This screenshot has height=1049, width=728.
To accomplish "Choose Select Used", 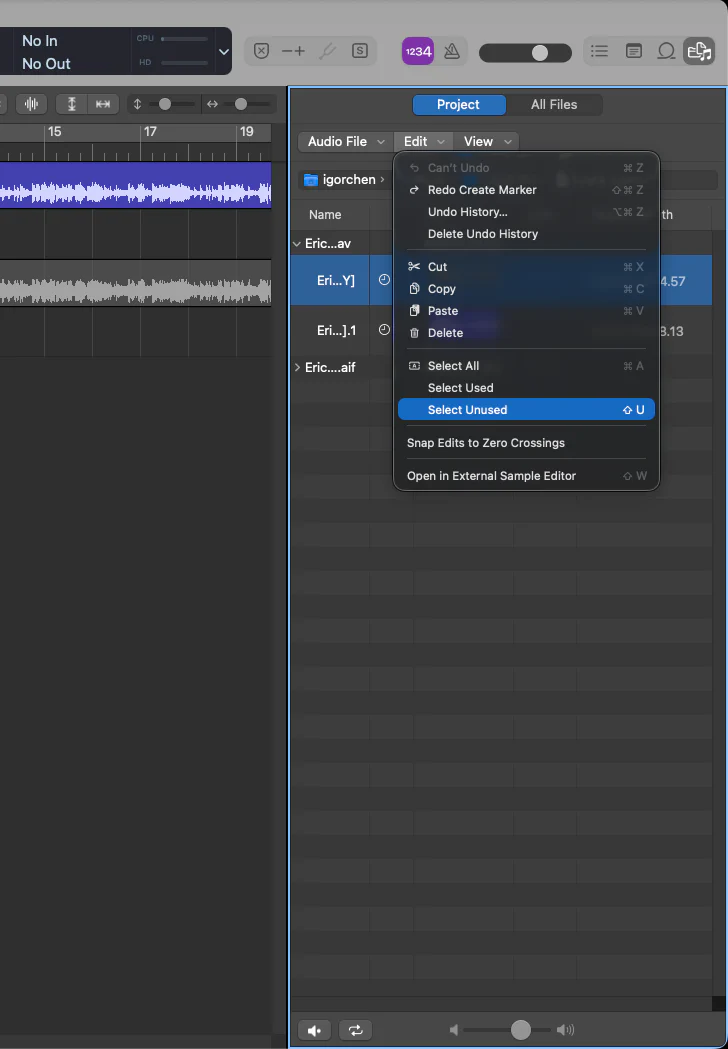I will coord(526,388).
